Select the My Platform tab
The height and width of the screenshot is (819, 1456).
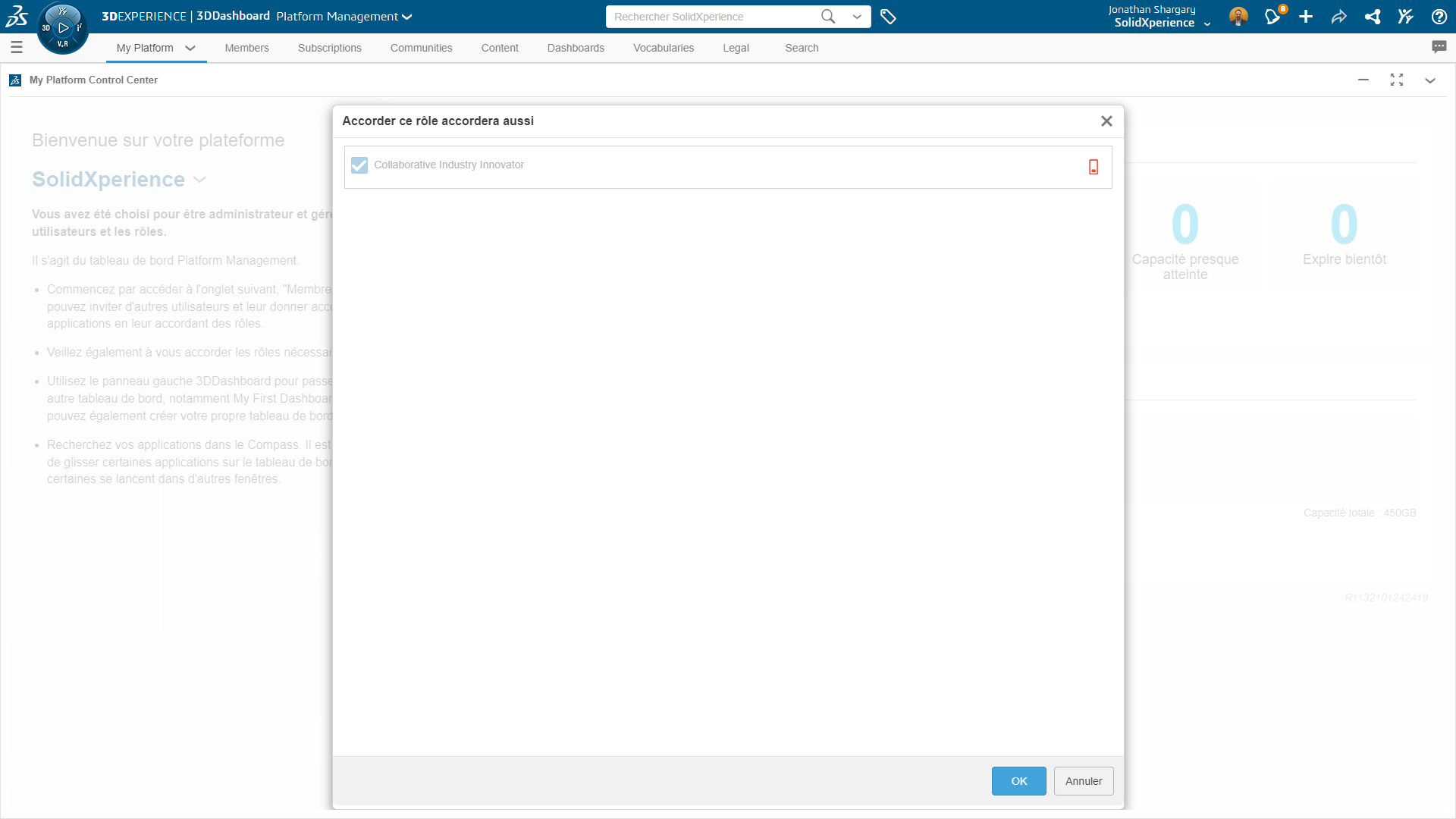pyautogui.click(x=145, y=48)
